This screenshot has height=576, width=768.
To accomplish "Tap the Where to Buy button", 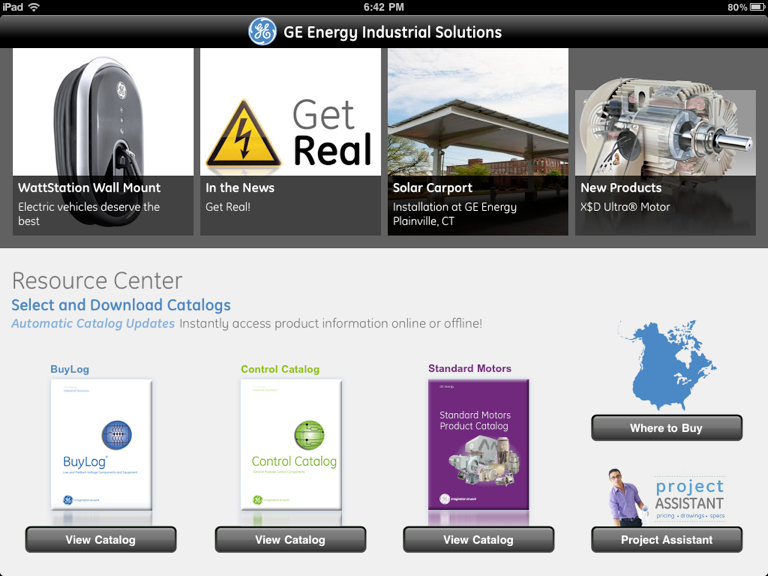I will 667,428.
